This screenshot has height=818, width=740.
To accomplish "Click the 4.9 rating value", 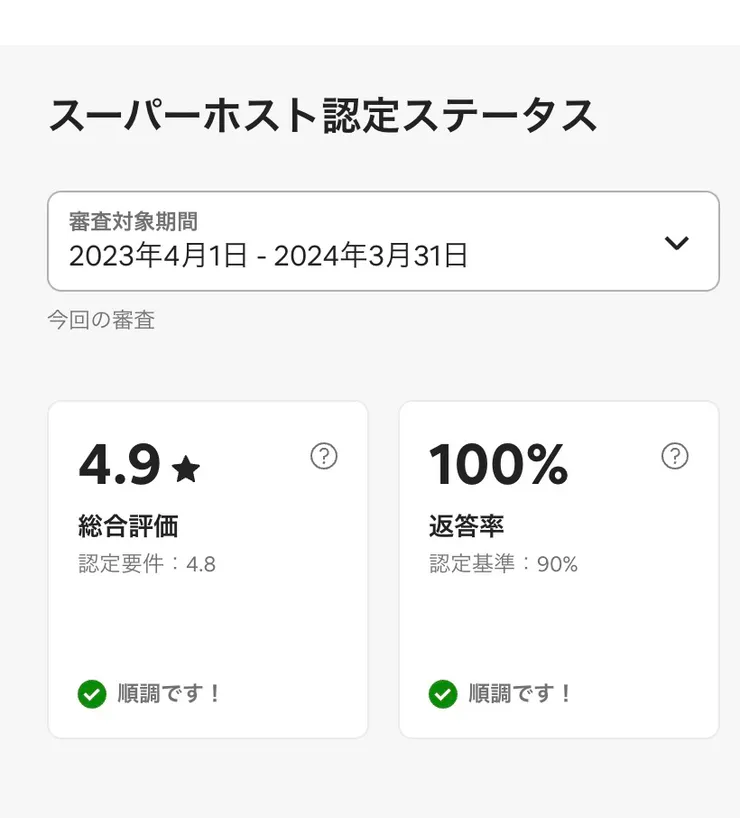I will [120, 464].
